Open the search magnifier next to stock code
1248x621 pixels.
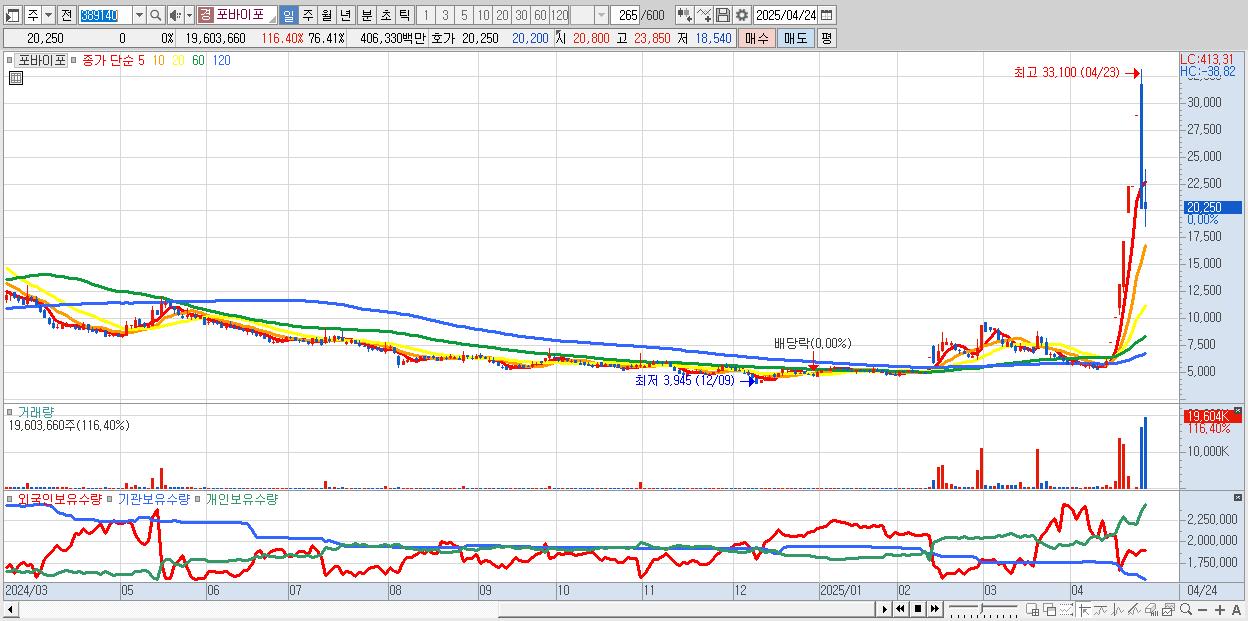point(155,15)
